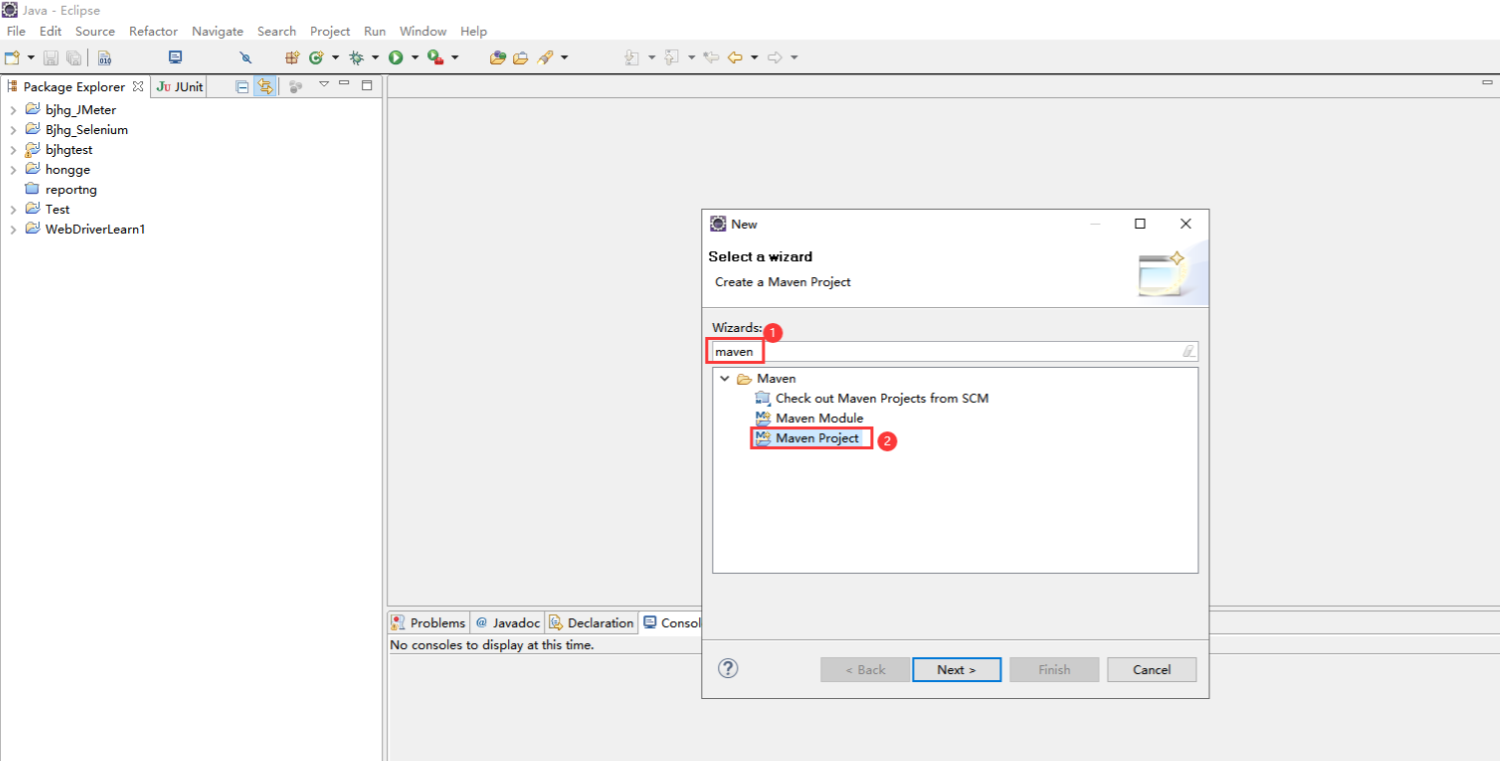Open the New toolbar dropdown arrow
This screenshot has width=1500, height=761.
pos(31,57)
